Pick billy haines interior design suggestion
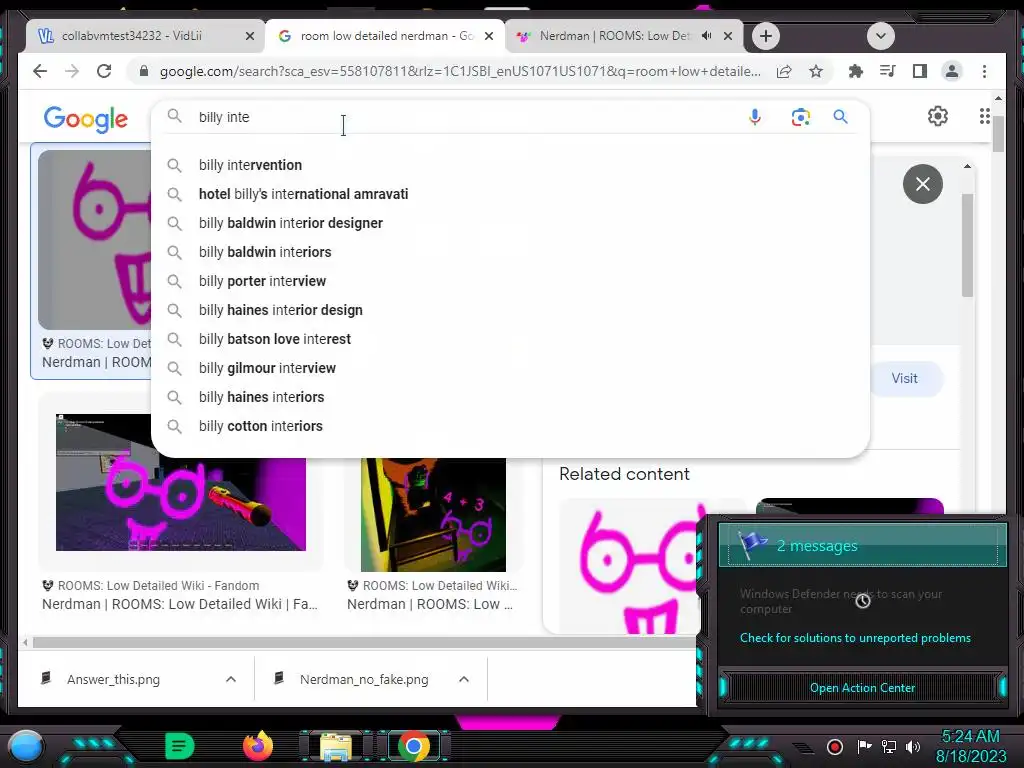The height and width of the screenshot is (768, 1024). [510, 310]
